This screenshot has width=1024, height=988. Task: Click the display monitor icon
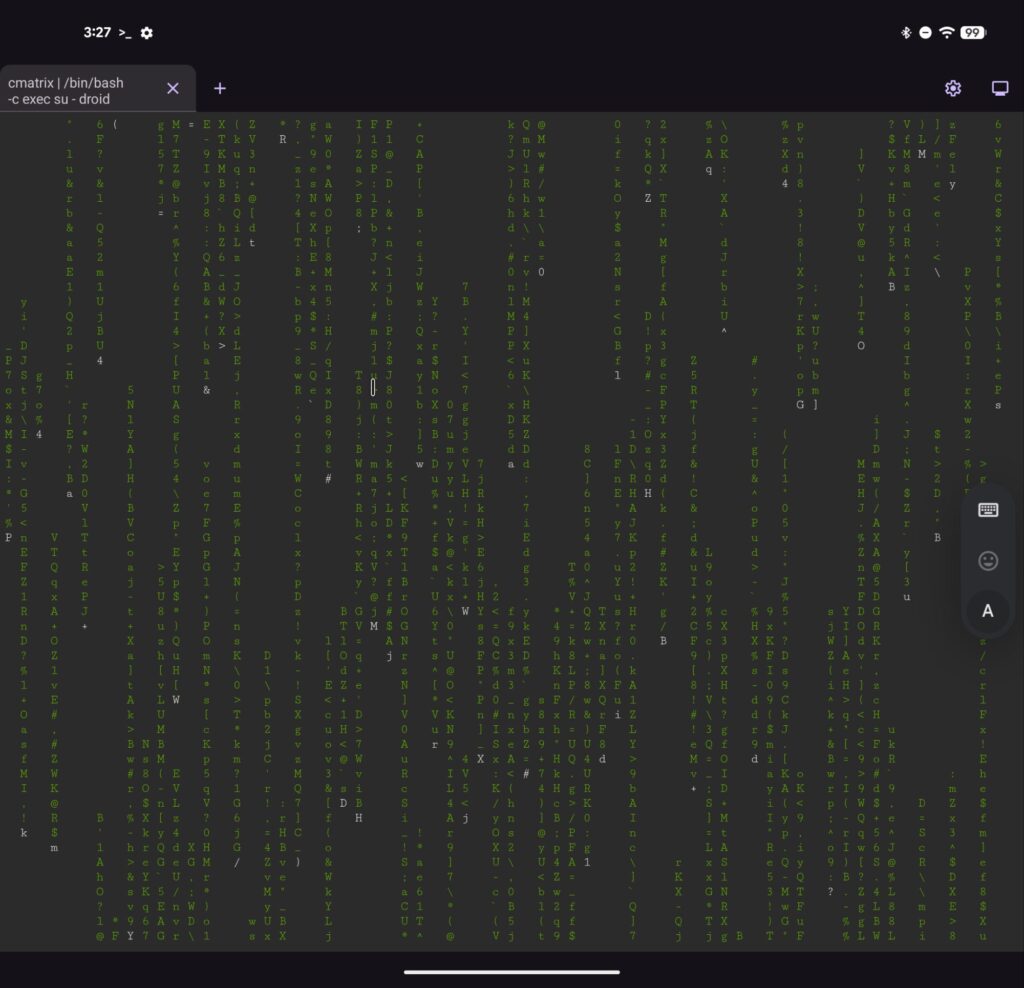999,89
